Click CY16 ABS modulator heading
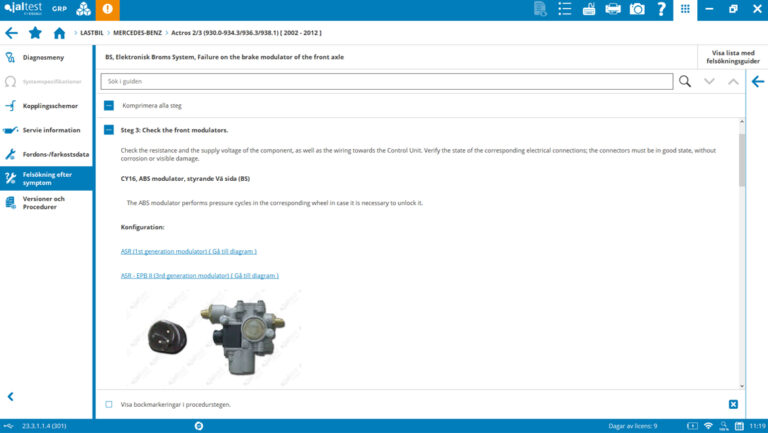Screen dimensions: 768x433 pos(185,179)
